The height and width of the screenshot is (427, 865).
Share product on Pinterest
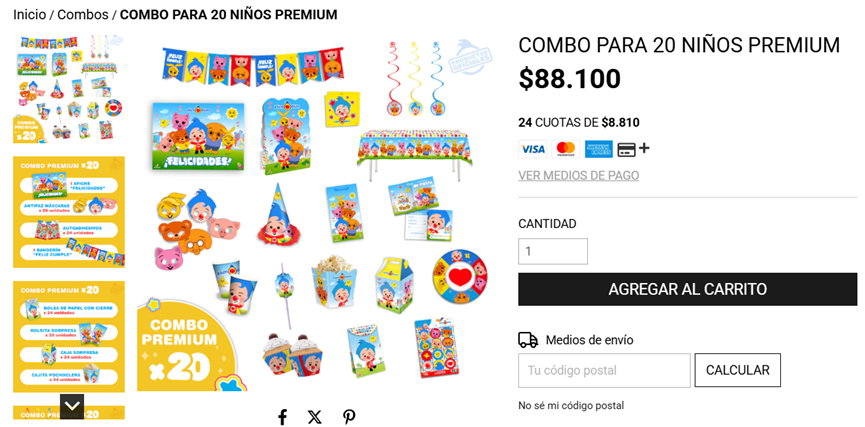tap(348, 417)
